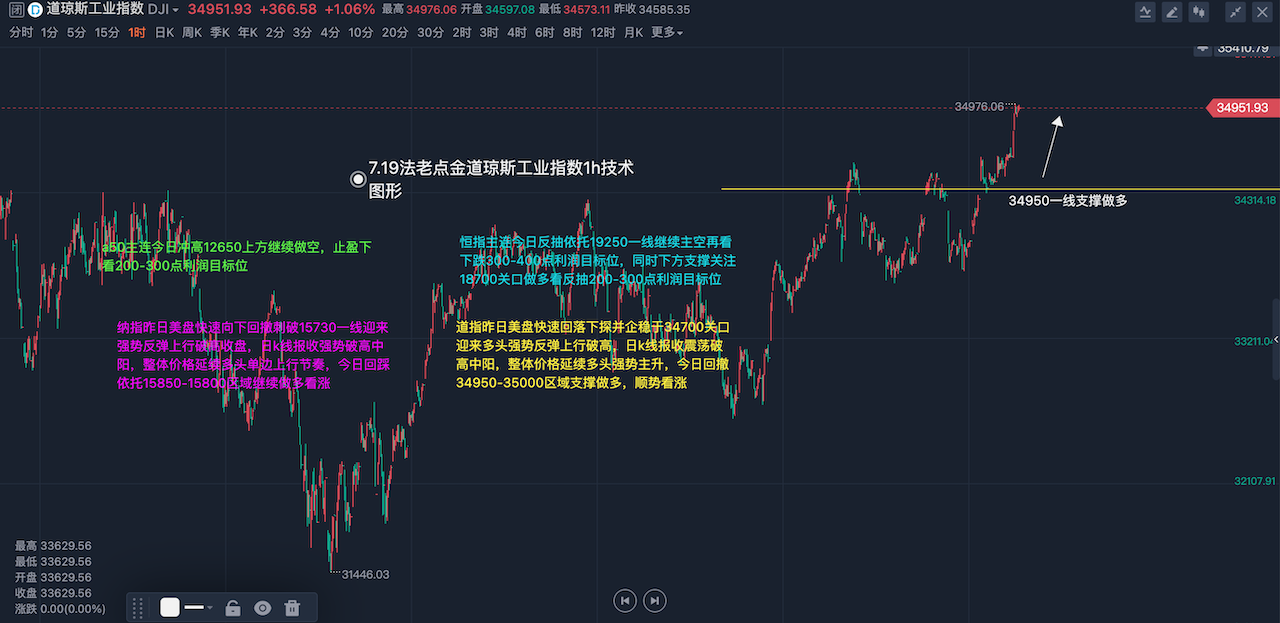Click the app logo next to the index name
The width and height of the screenshot is (1280, 623).
[34, 10]
